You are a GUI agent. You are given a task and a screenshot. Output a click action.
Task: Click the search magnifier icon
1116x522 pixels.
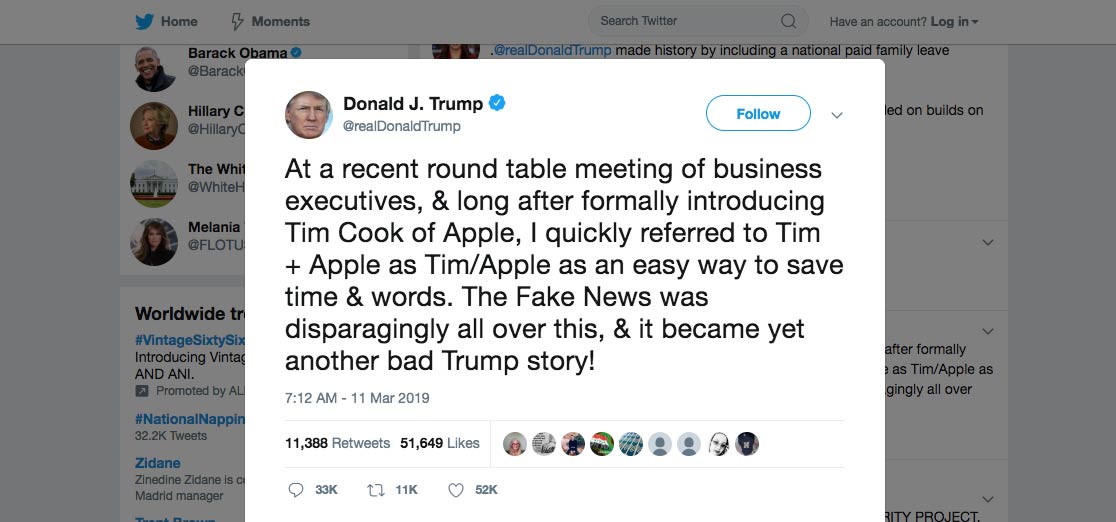click(x=788, y=21)
